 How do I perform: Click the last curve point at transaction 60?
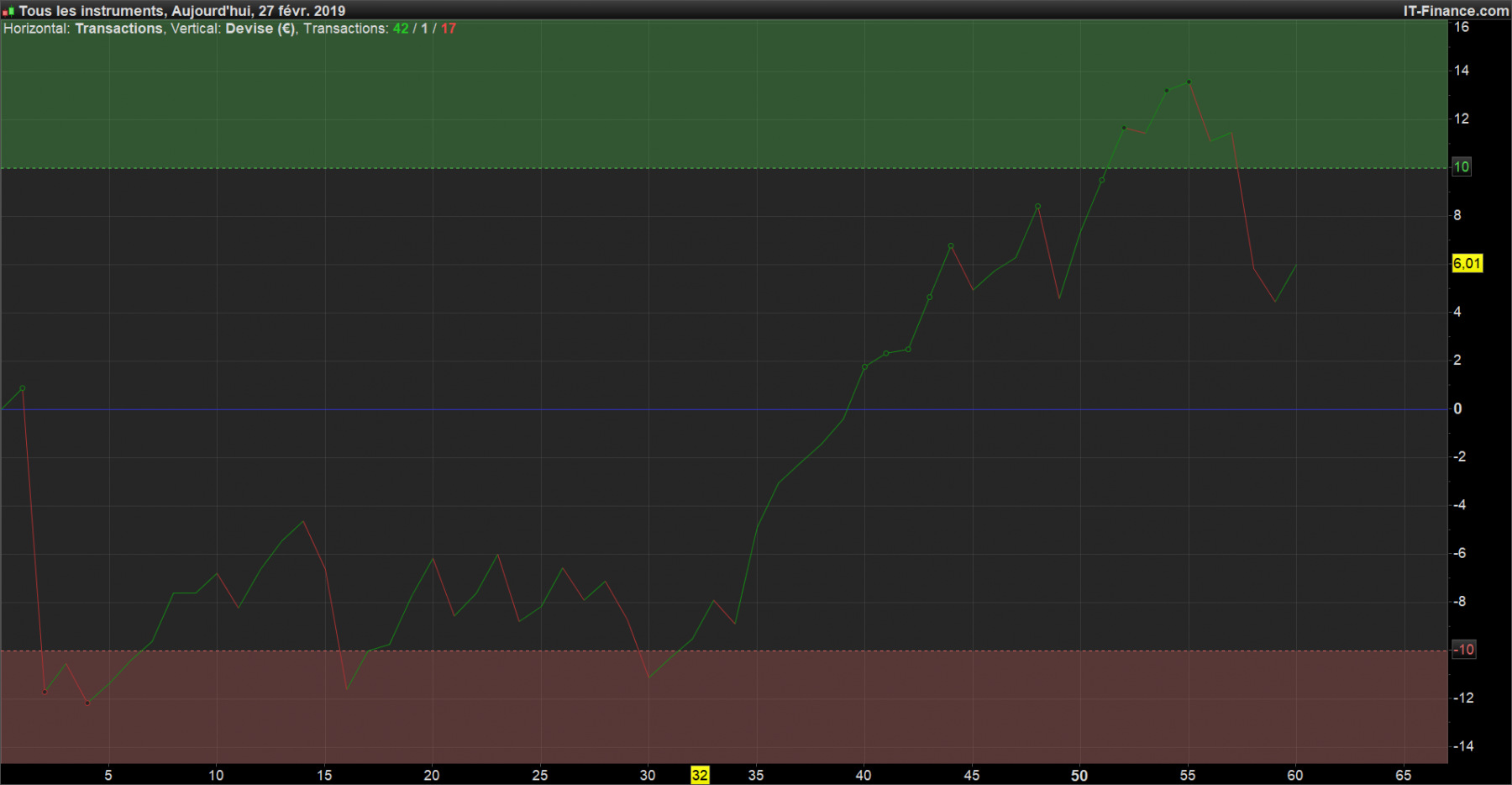click(x=1296, y=266)
